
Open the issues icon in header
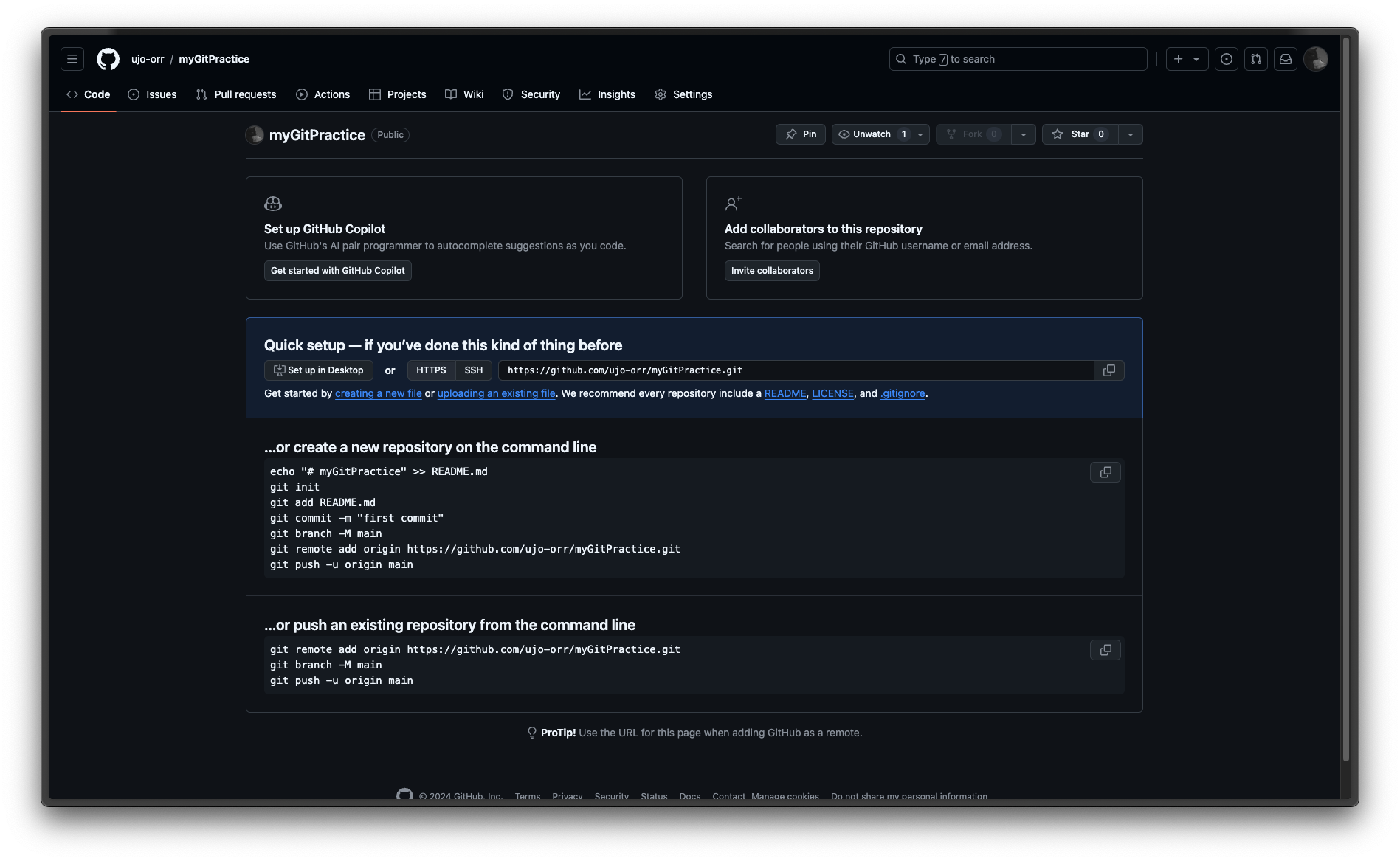(x=1227, y=59)
